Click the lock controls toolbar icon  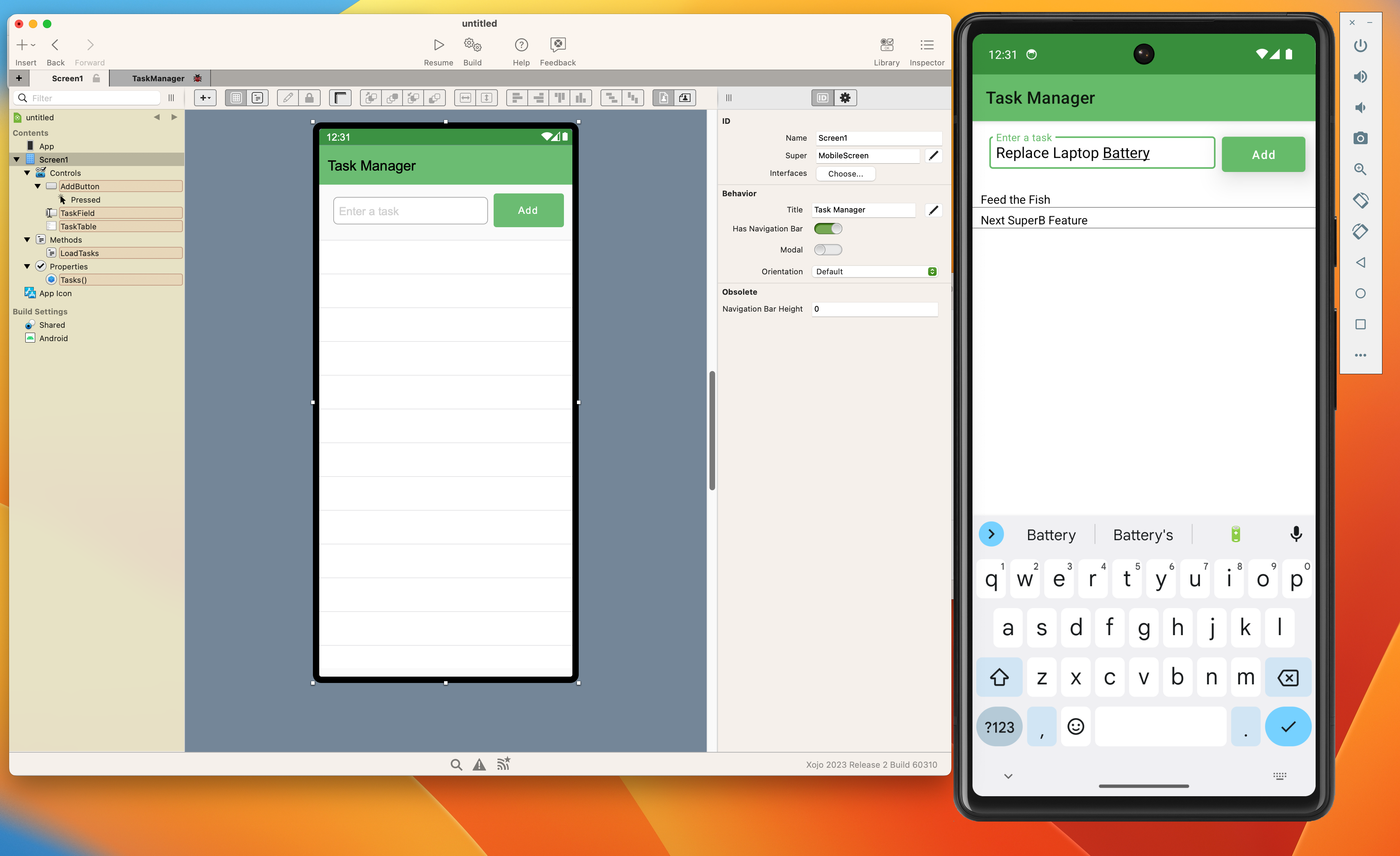coord(309,98)
